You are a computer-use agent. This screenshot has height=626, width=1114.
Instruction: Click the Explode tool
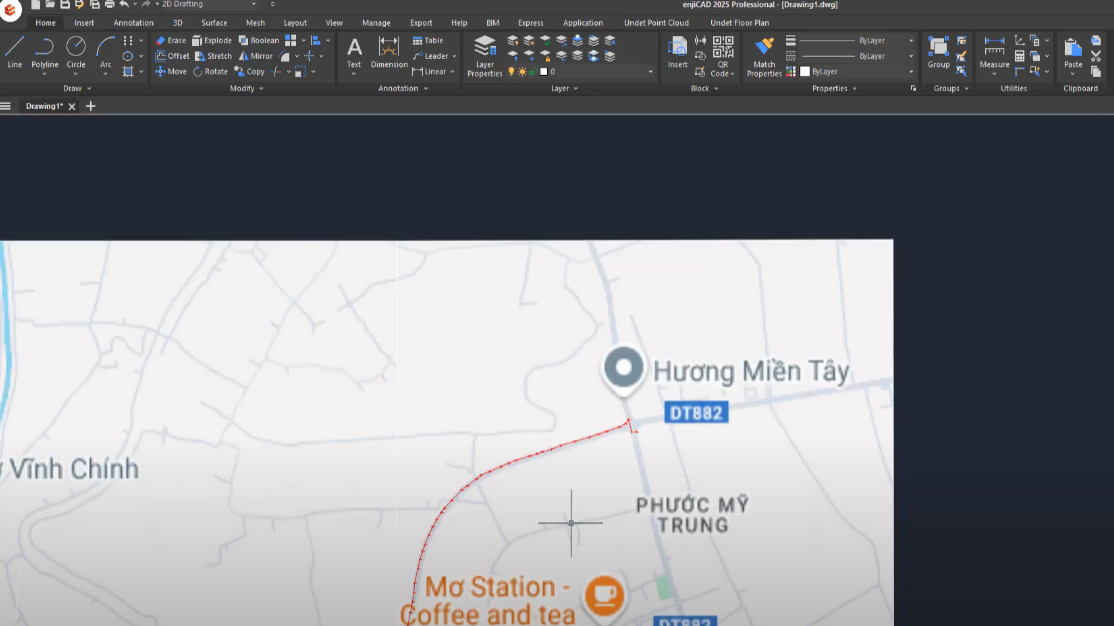[x=212, y=41]
